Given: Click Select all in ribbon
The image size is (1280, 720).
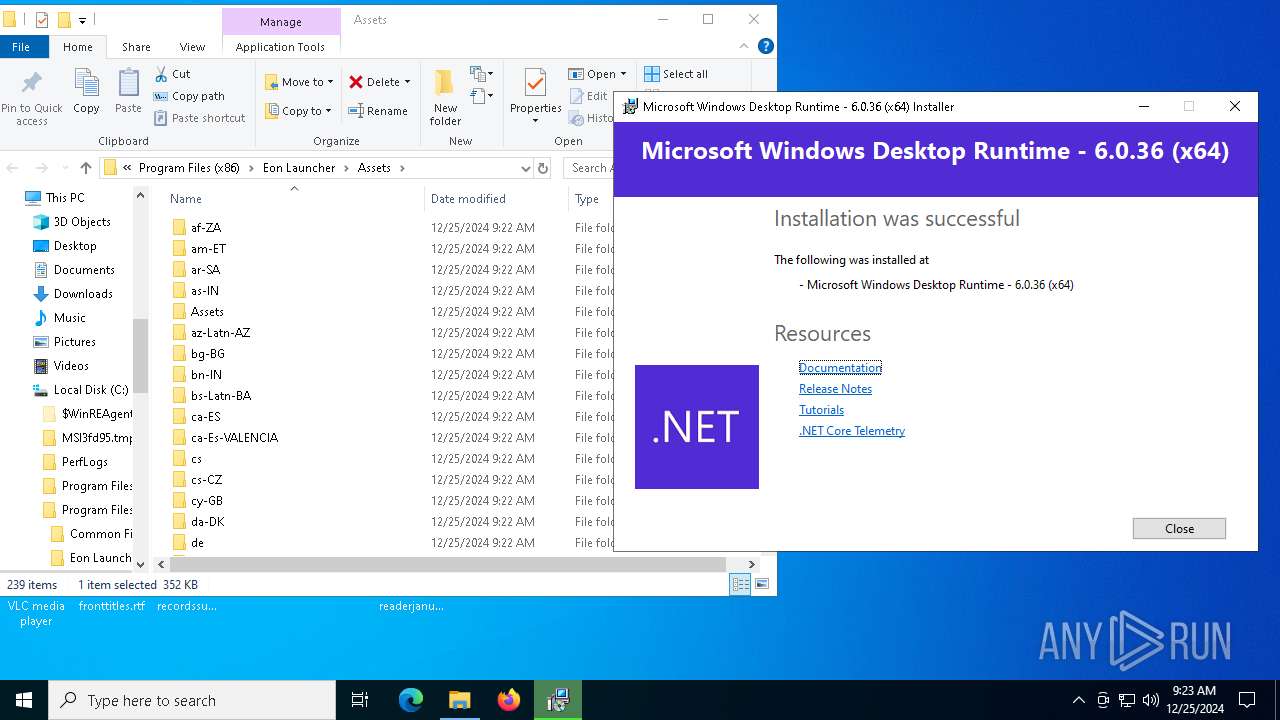Looking at the screenshot, I should (676, 74).
